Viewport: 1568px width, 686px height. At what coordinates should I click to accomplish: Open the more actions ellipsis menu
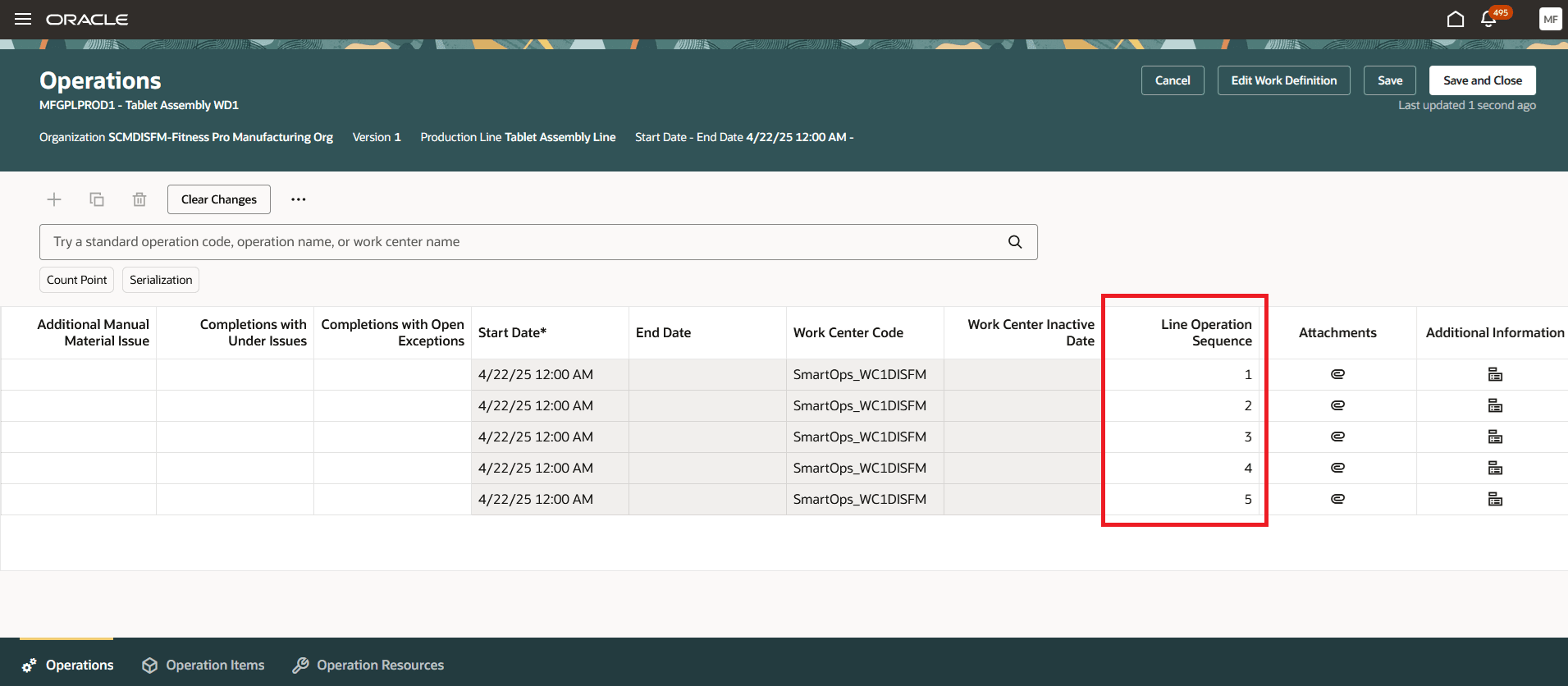pyautogui.click(x=299, y=199)
